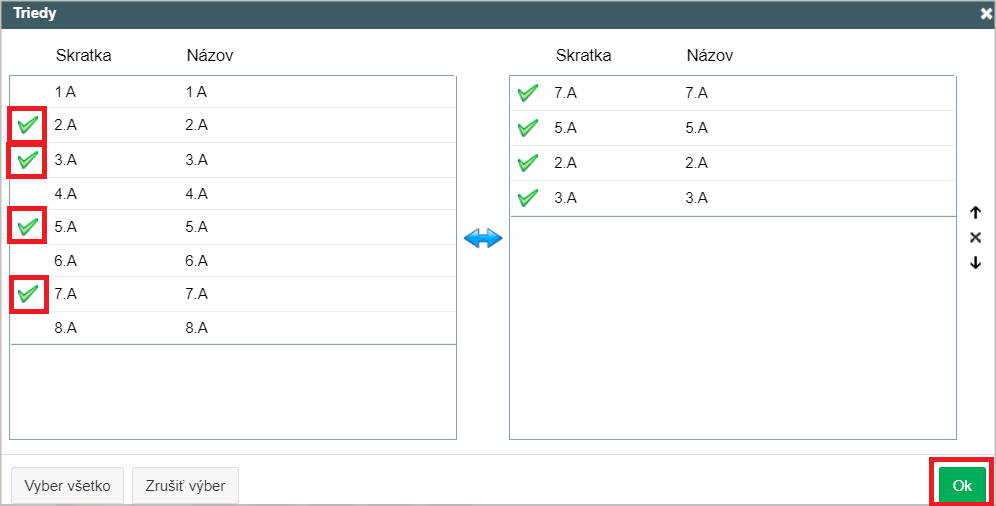This screenshot has height=506, width=996.
Task: Uncheck class 7.A in left list
Action: click(x=27, y=293)
